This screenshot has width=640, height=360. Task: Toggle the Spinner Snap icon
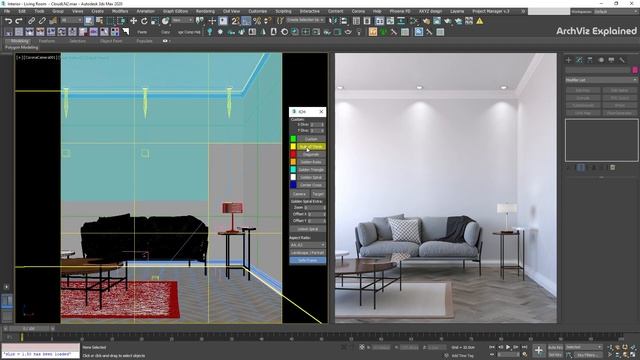click(x=267, y=20)
